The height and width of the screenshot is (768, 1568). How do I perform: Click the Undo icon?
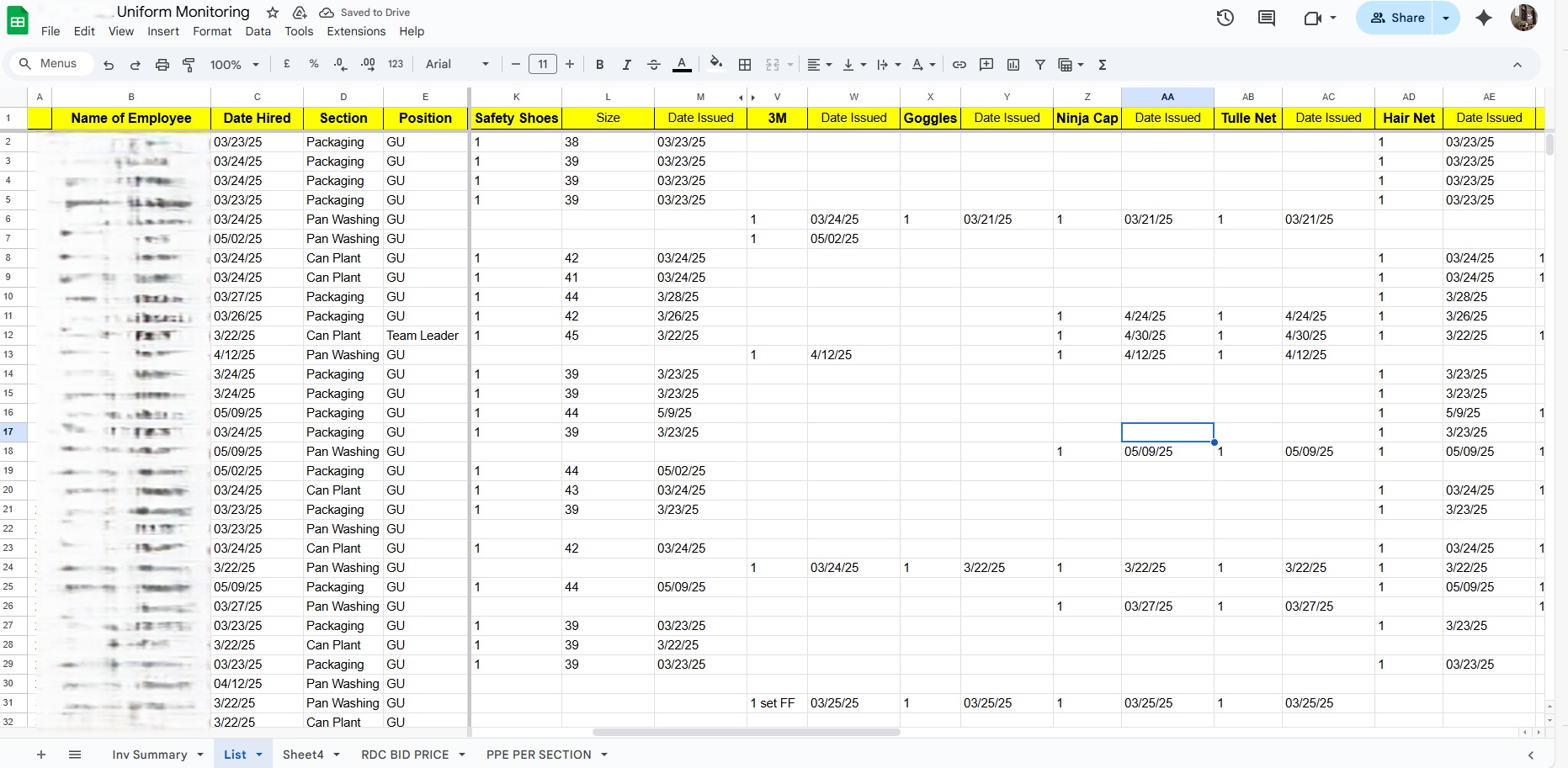point(109,65)
